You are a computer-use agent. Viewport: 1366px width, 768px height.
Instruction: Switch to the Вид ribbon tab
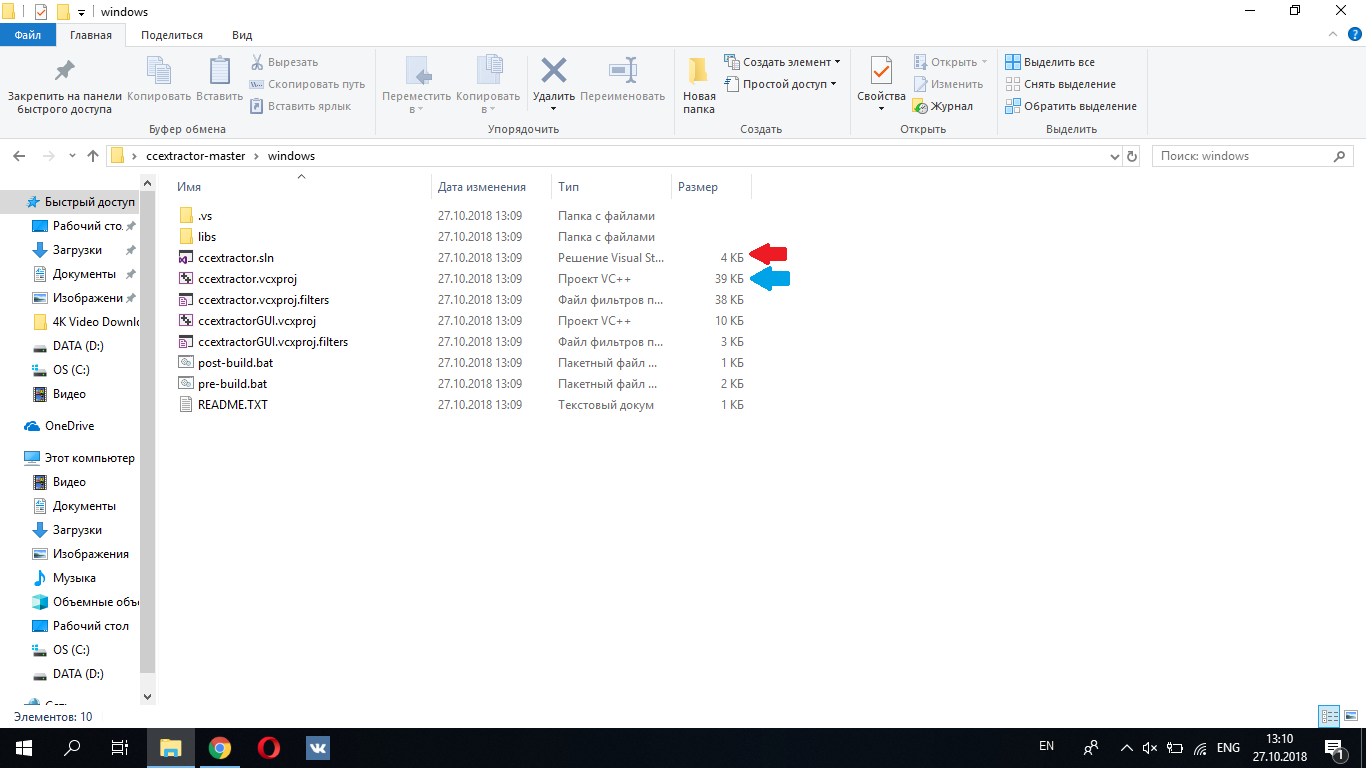point(242,35)
